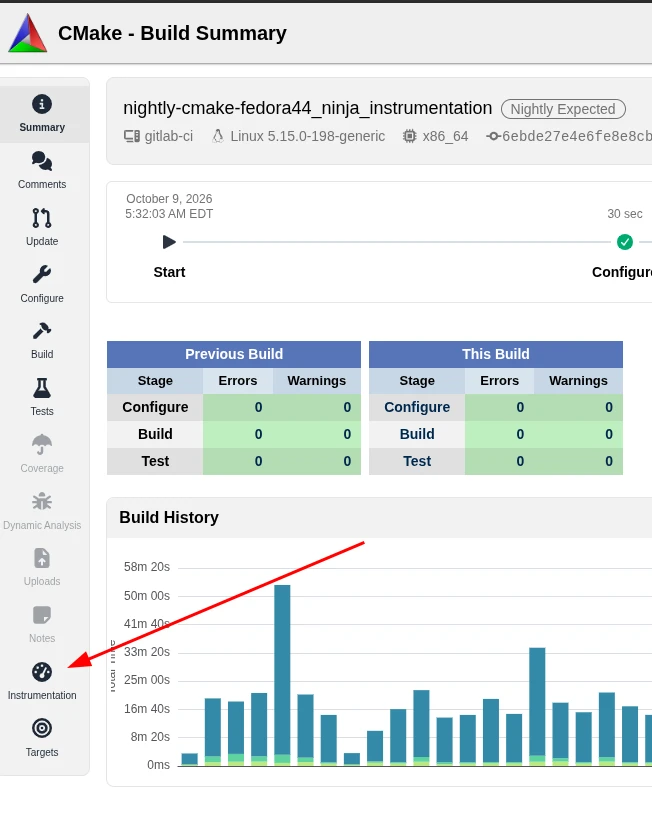This screenshot has width=652, height=814.
Task: Open the Update pull-request icon
Action: pyautogui.click(x=42, y=218)
